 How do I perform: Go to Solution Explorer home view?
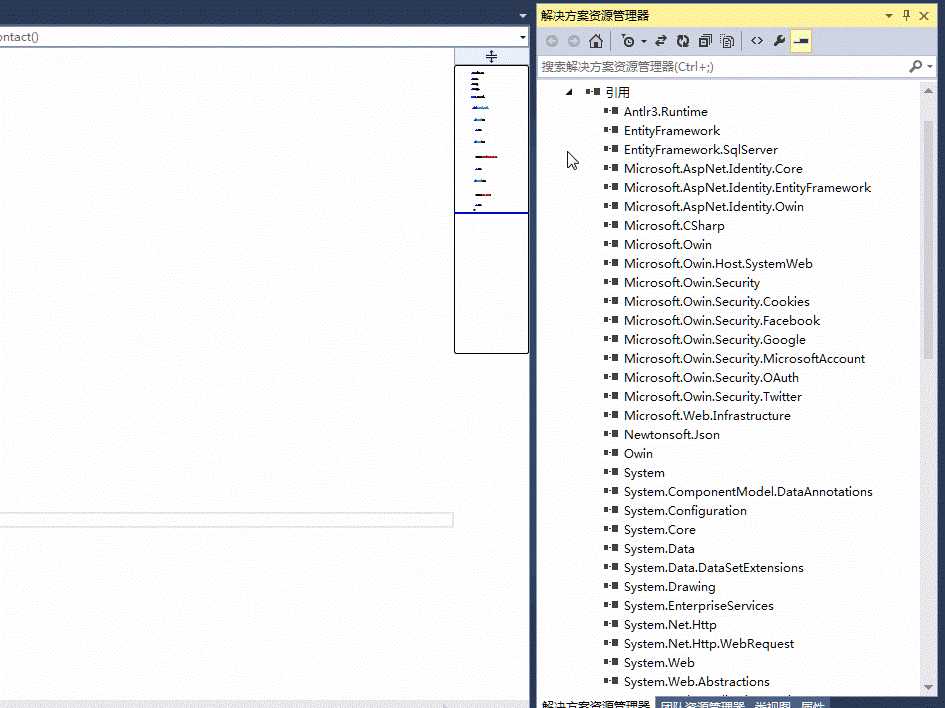tap(596, 41)
